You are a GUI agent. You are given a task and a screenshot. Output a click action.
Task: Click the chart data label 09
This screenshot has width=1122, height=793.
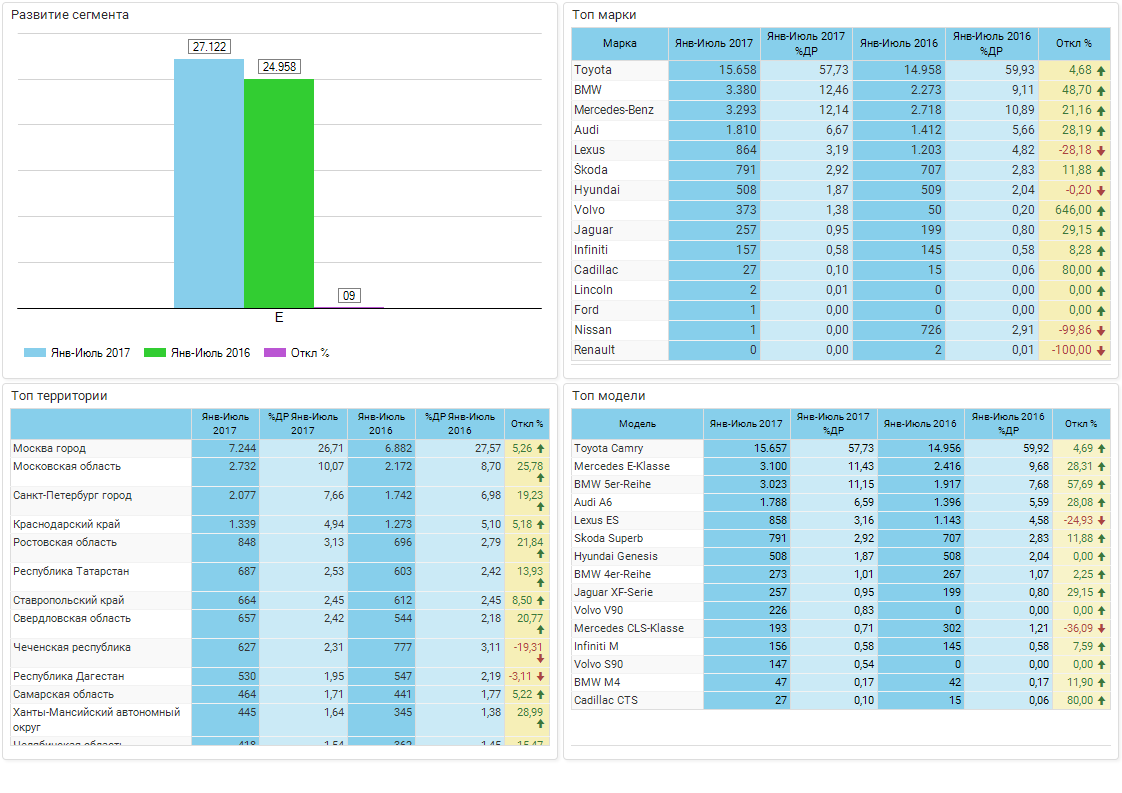[349, 296]
